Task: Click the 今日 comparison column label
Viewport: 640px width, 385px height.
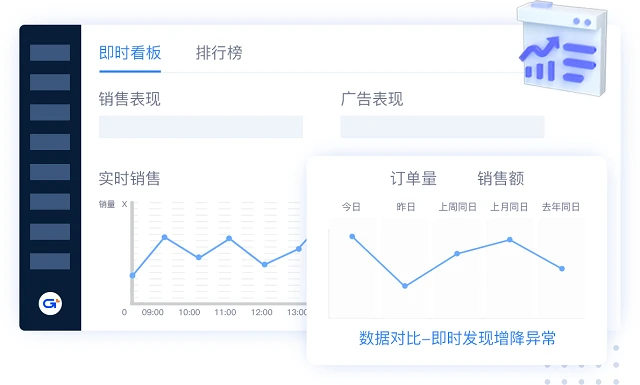Action: 351,207
